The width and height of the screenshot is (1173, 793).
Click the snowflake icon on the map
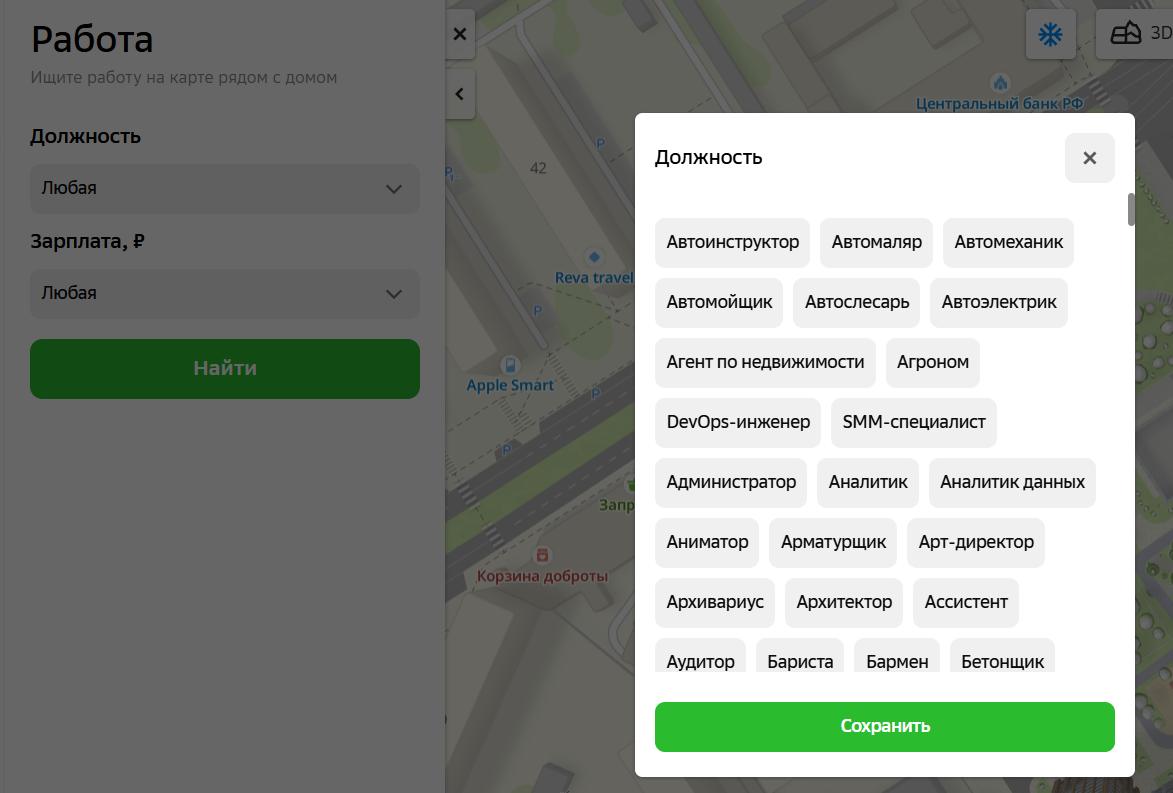(x=1050, y=35)
